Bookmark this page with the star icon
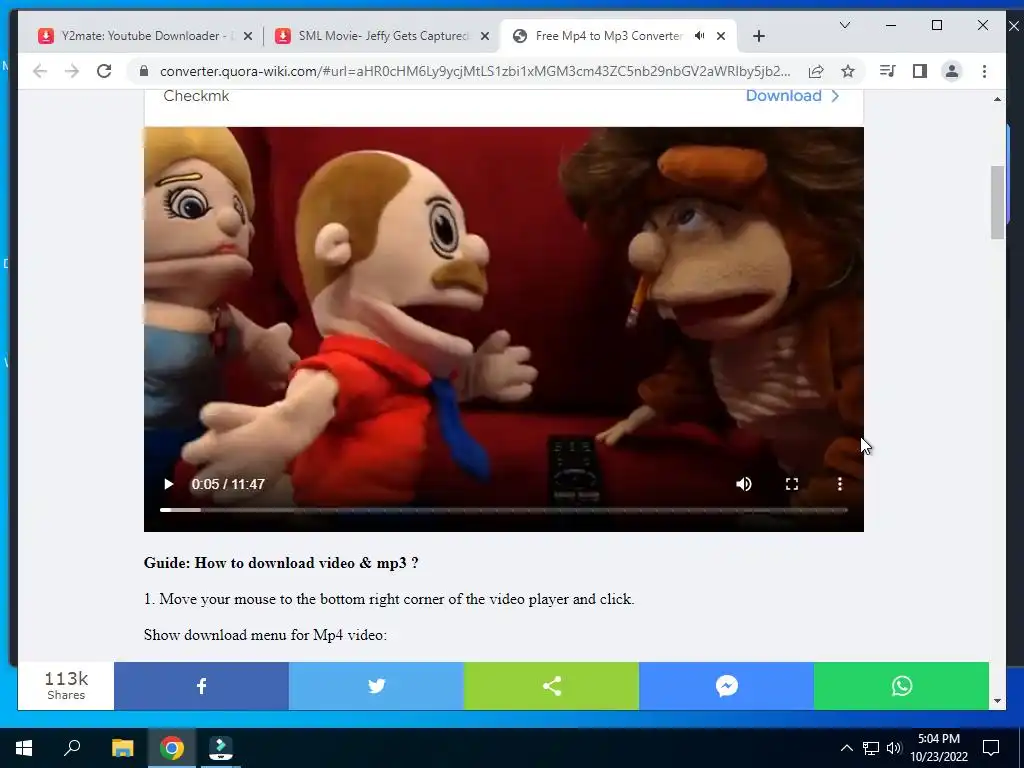 coord(848,71)
